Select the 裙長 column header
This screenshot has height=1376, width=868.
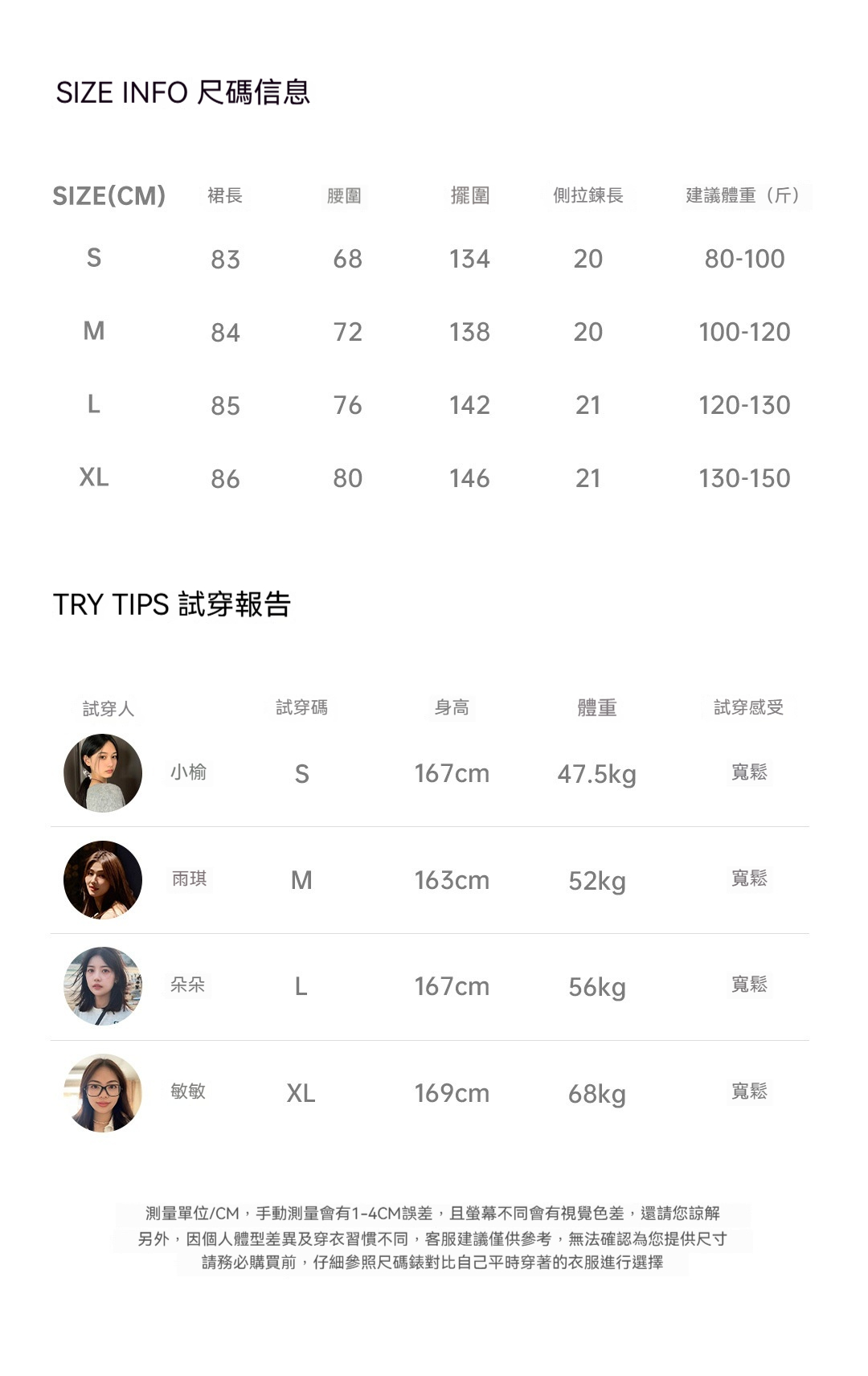pyautogui.click(x=225, y=195)
